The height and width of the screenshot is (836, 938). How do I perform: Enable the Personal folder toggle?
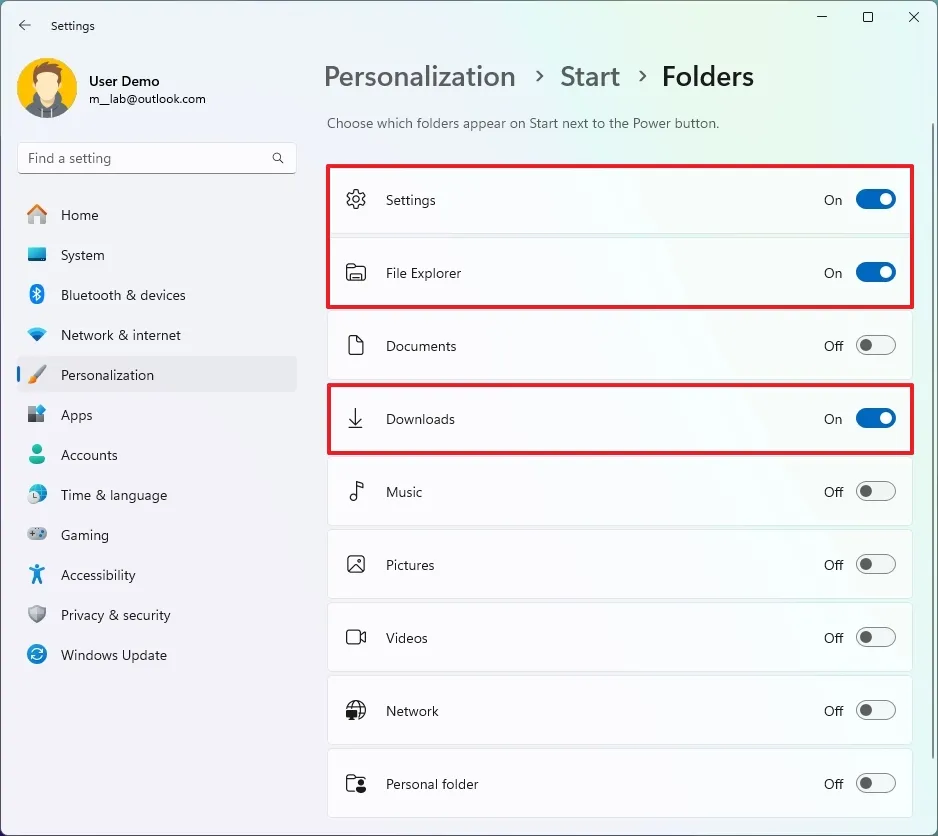[875, 784]
